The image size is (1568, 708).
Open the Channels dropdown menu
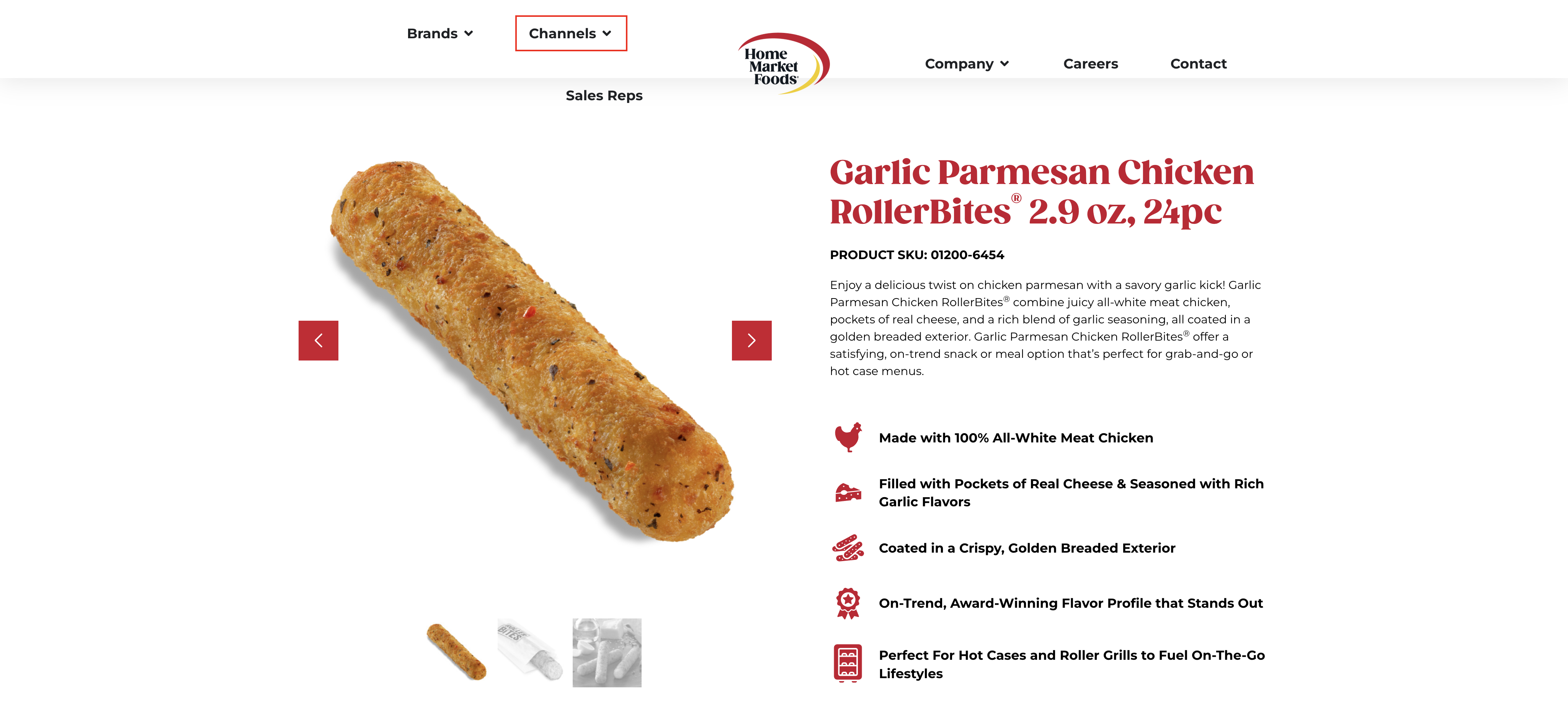570,33
